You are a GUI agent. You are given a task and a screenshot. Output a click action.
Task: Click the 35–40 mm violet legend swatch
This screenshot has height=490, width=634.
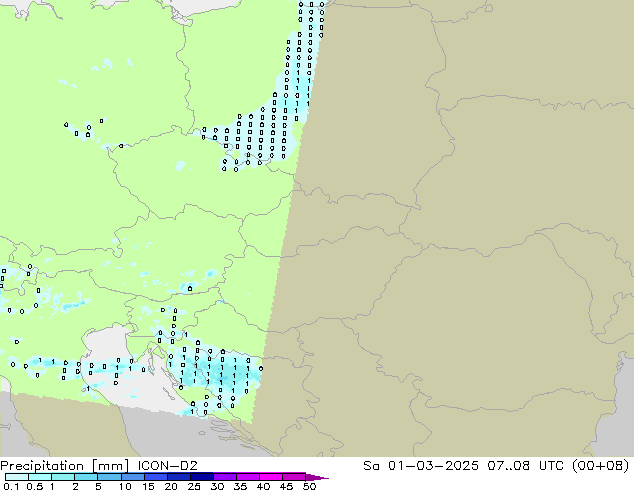pyautogui.click(x=247, y=477)
